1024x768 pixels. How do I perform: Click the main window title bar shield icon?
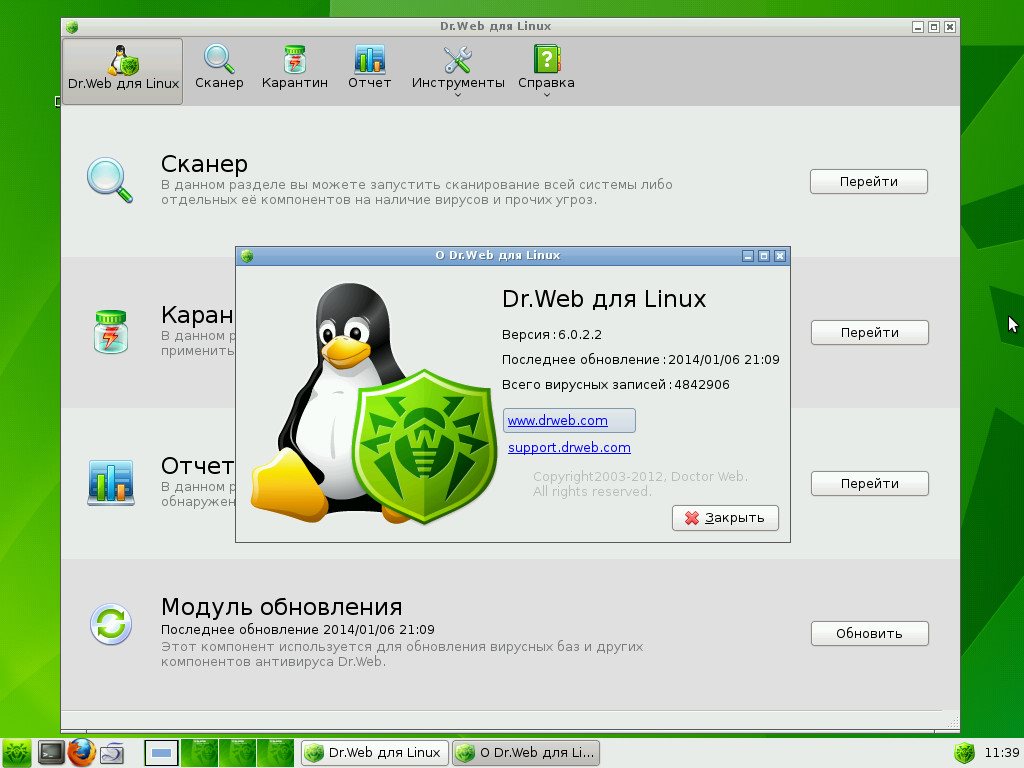click(72, 27)
